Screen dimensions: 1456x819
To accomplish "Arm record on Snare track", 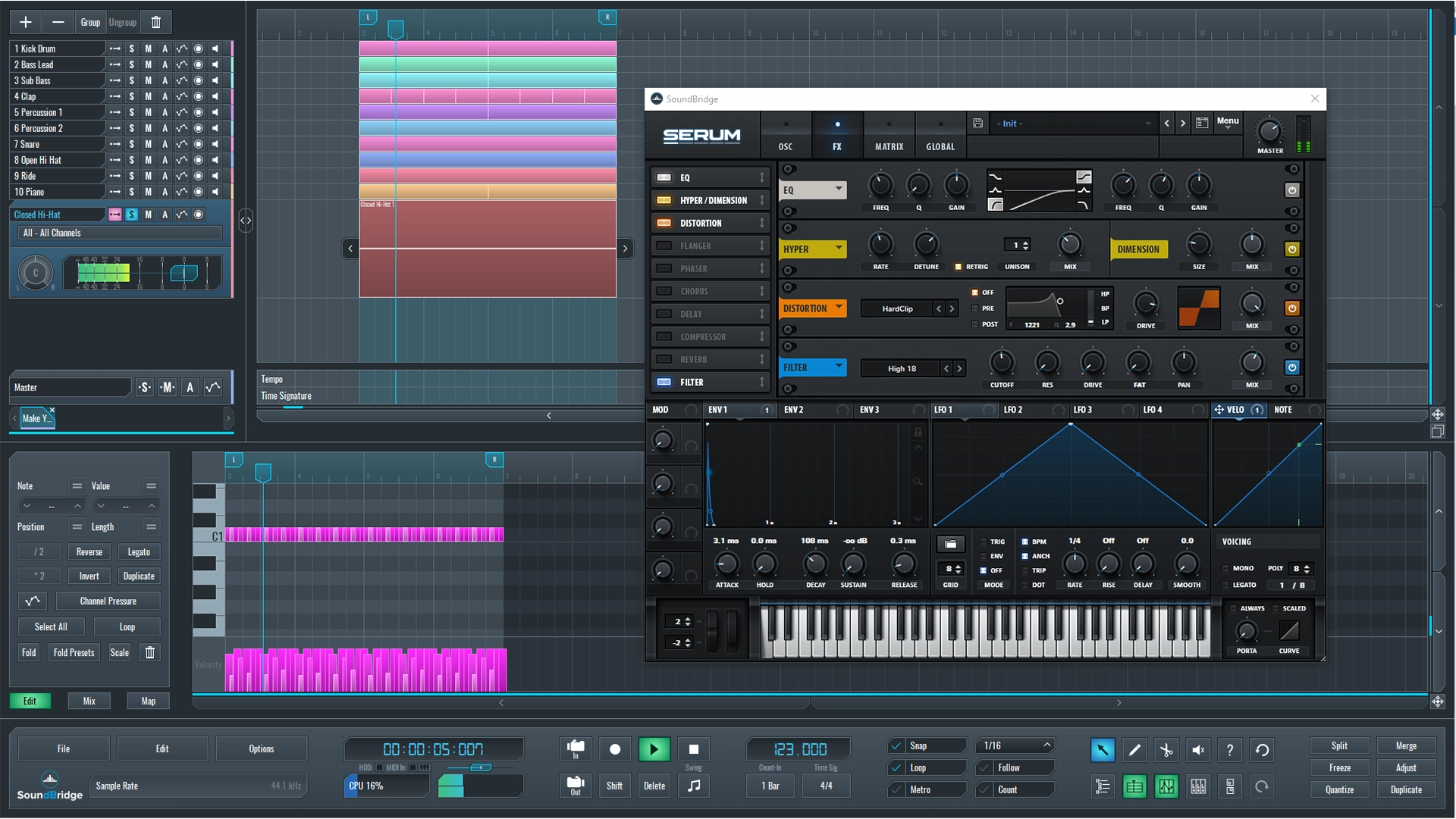I will point(199,144).
